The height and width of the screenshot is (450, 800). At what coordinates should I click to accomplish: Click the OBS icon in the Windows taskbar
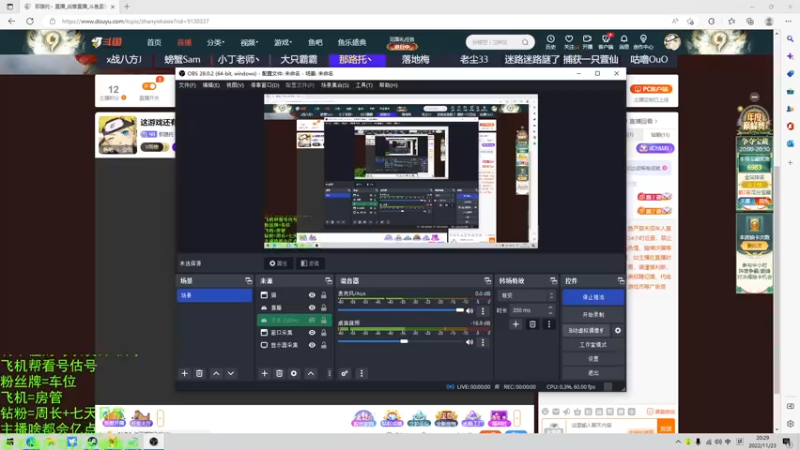154,442
